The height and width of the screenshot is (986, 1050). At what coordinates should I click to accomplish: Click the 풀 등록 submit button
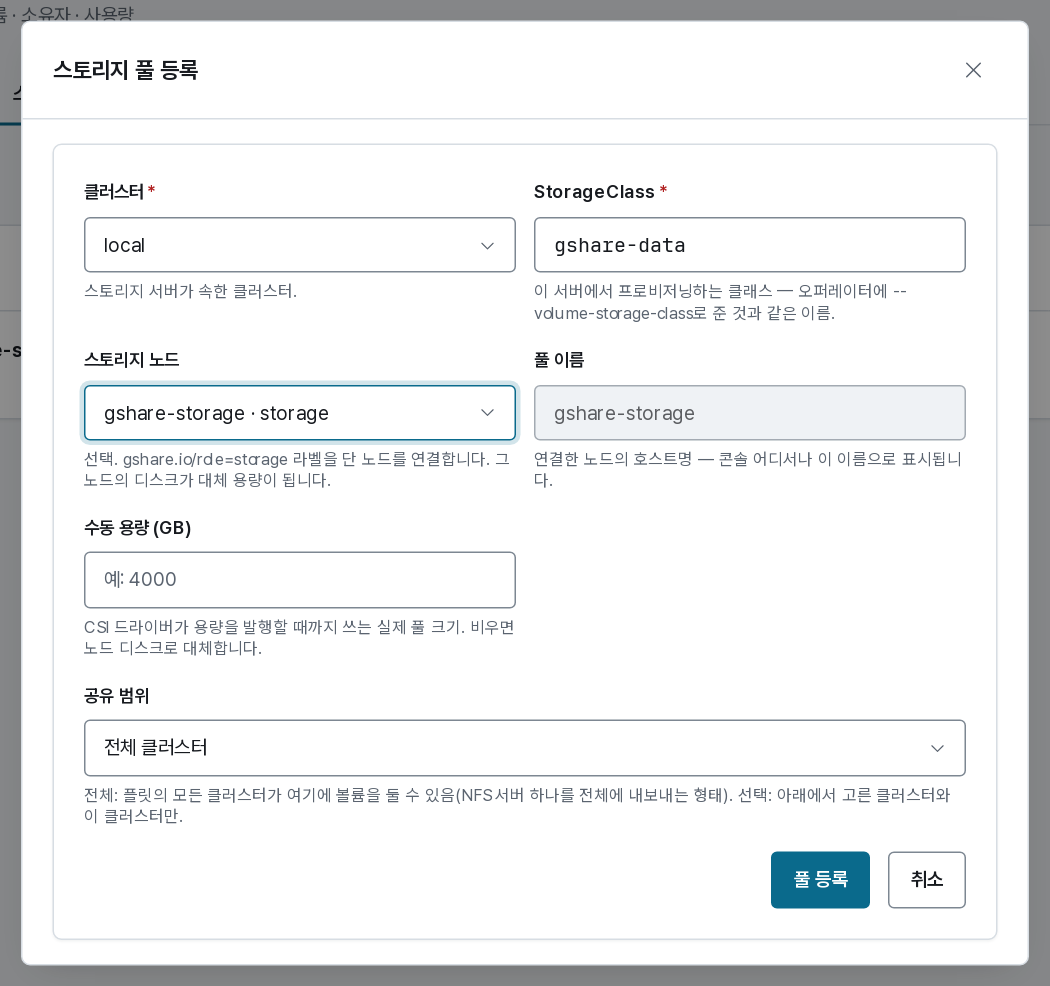[820, 880]
